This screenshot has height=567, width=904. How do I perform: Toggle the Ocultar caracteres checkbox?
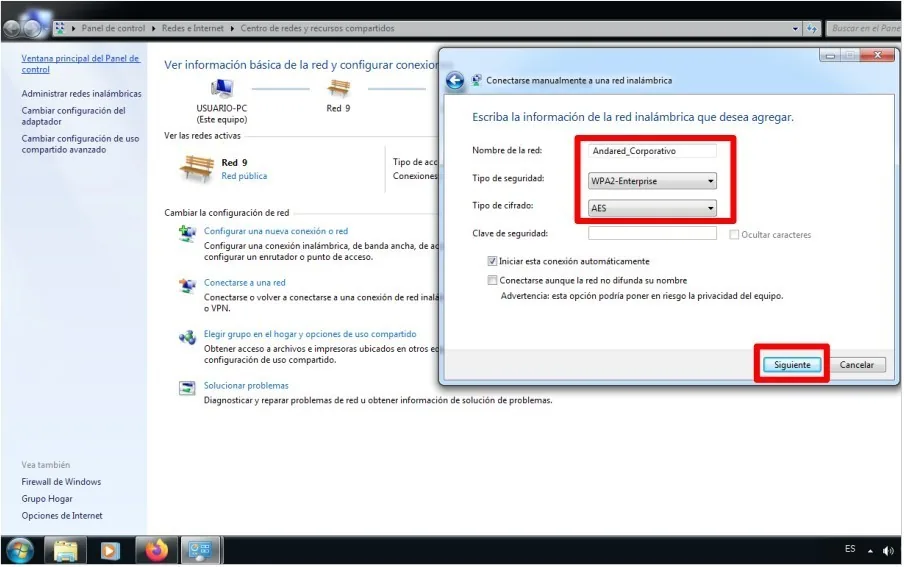pos(734,235)
